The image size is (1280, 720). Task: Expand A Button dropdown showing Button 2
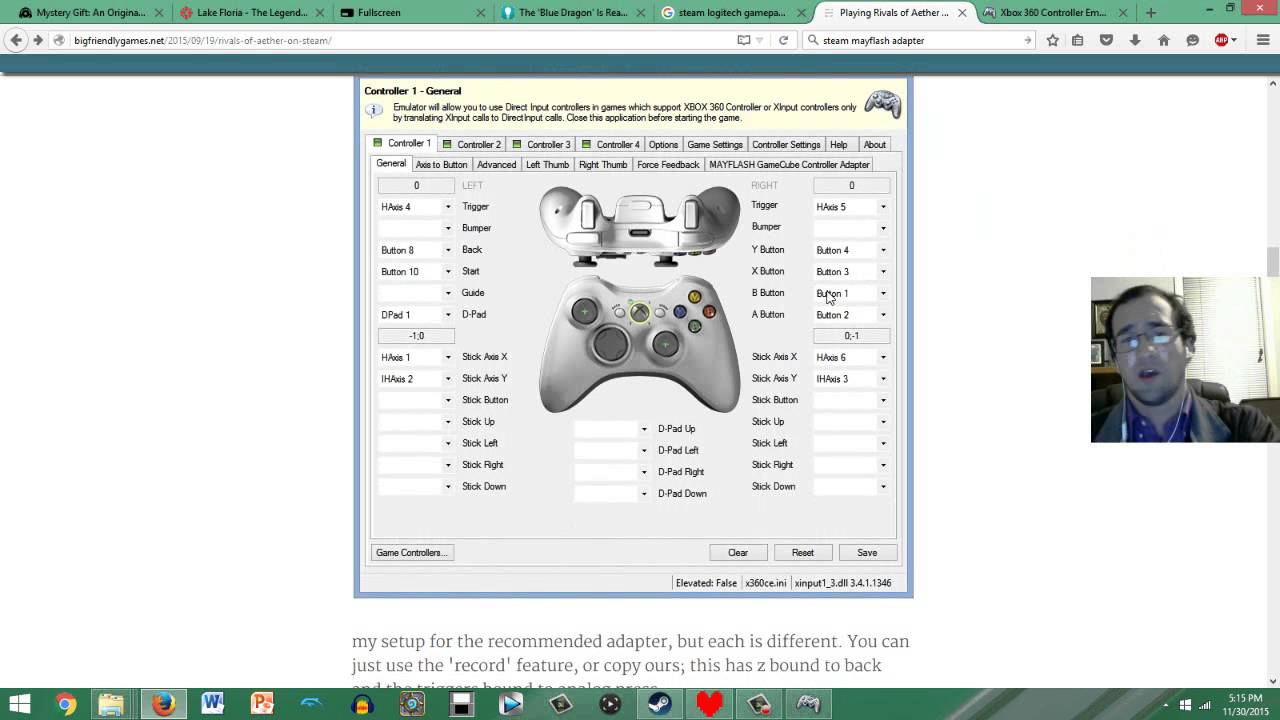click(883, 315)
